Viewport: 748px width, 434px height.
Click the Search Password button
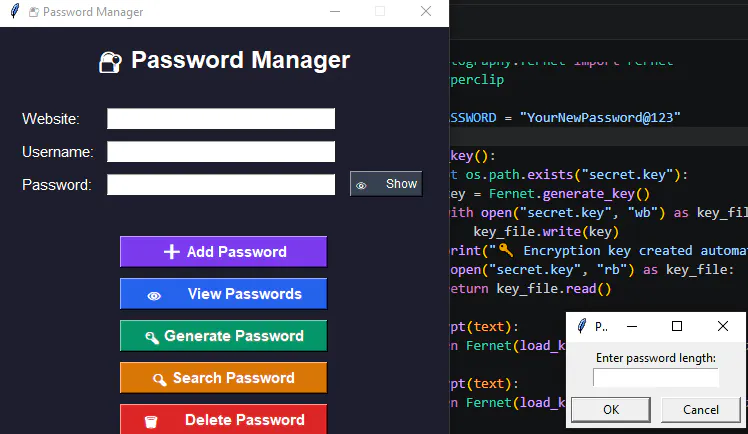tap(223, 377)
